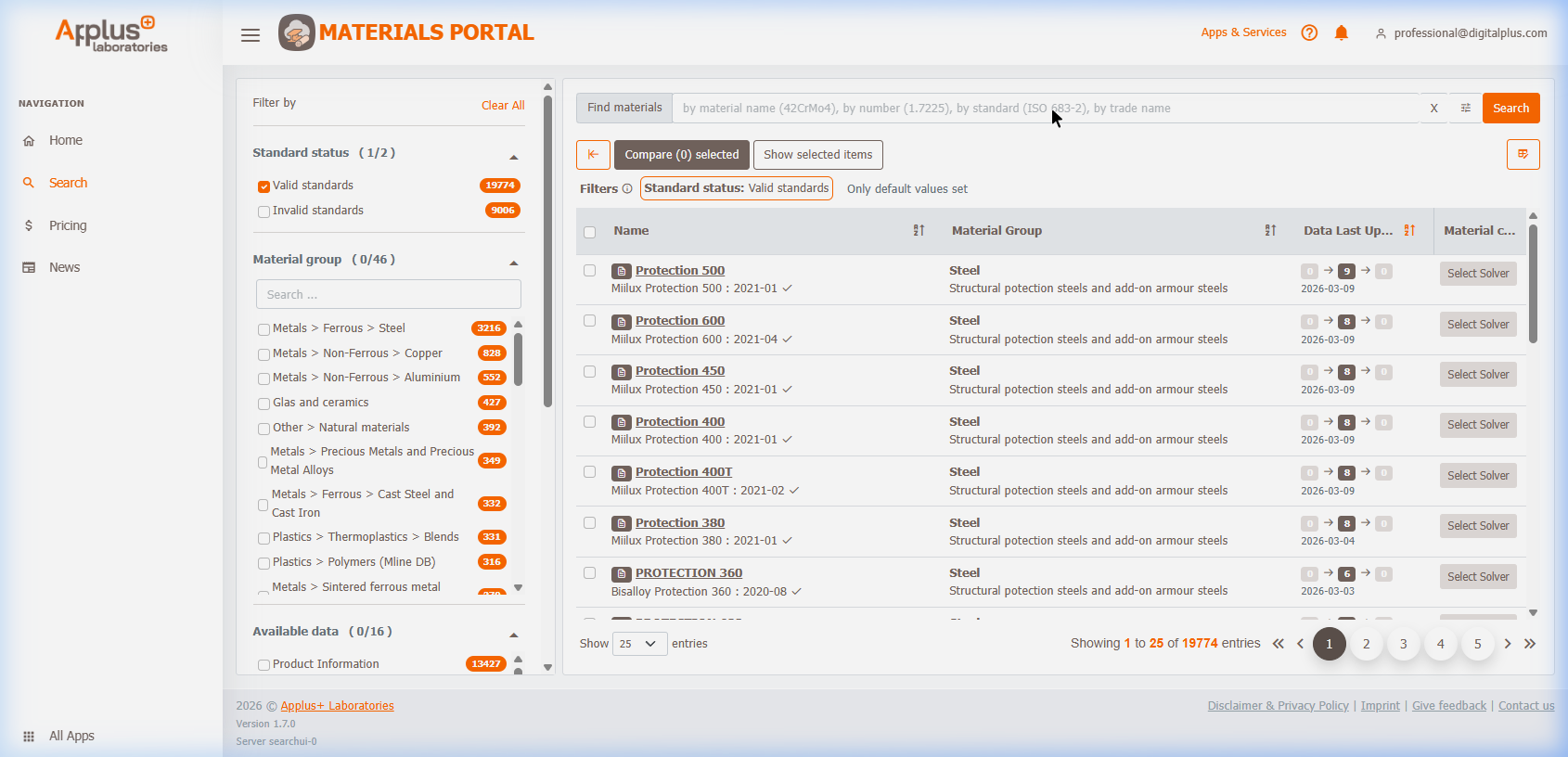
Task: Click the orange Search button
Action: [1510, 109]
